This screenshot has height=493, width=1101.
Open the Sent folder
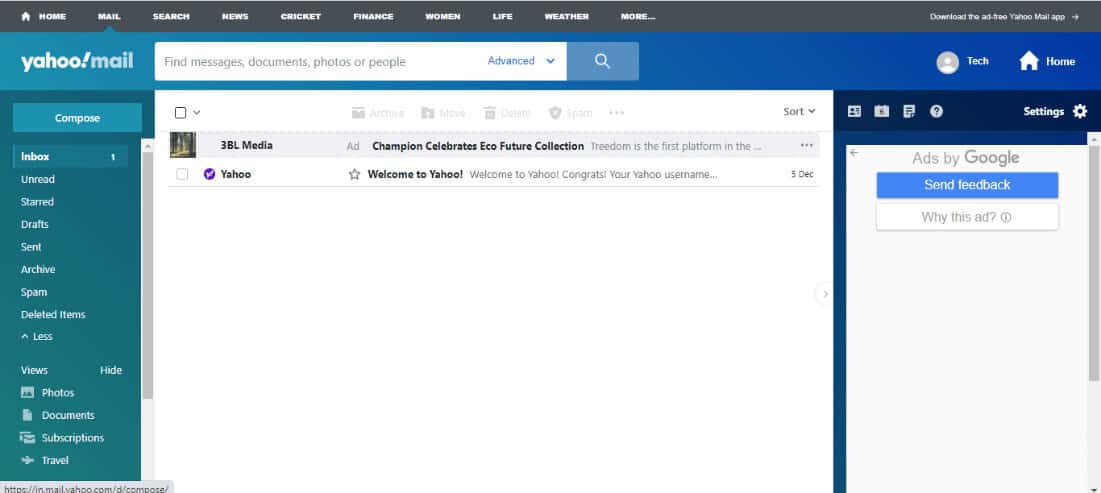click(x=31, y=246)
